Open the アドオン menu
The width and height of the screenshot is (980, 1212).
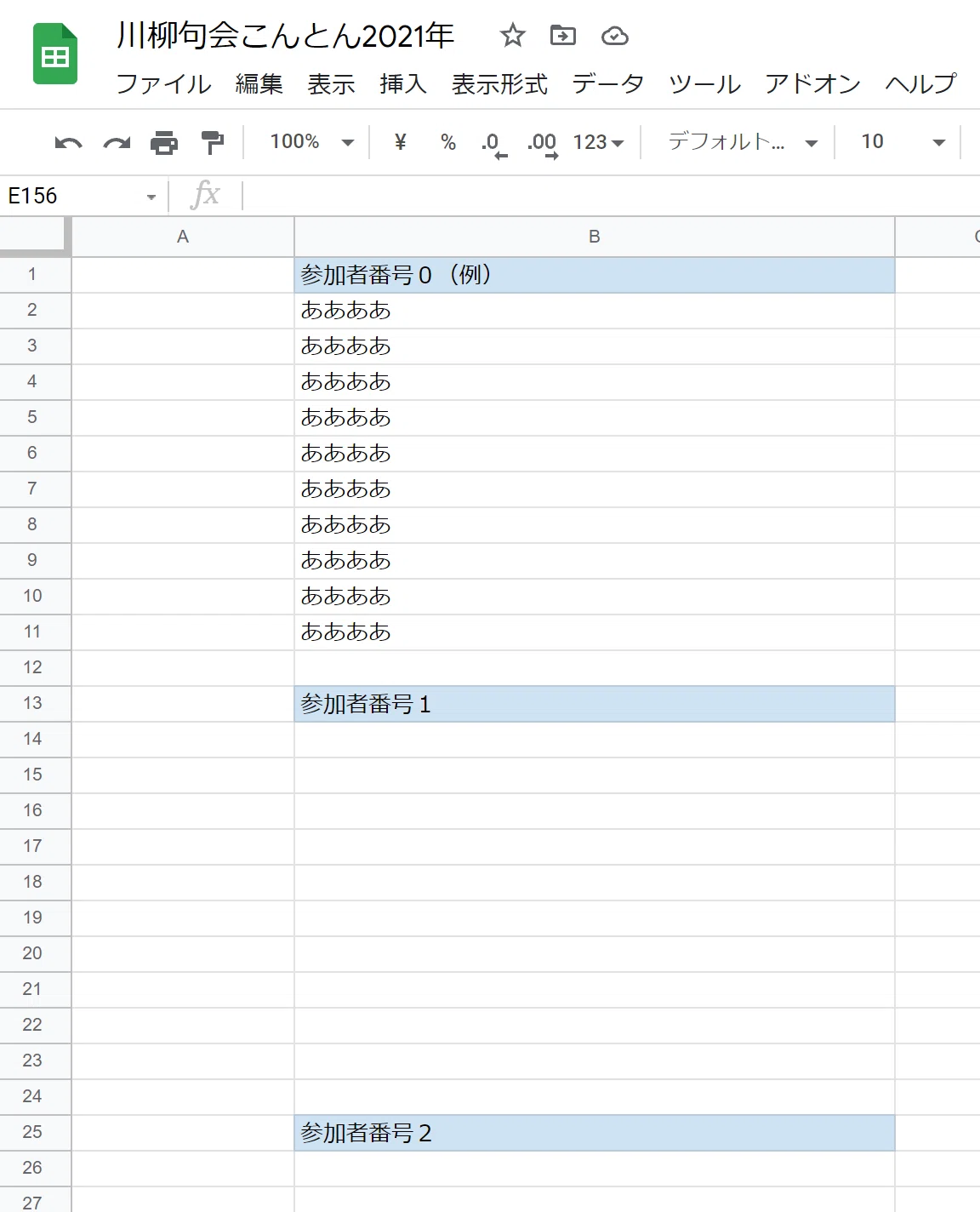(812, 83)
